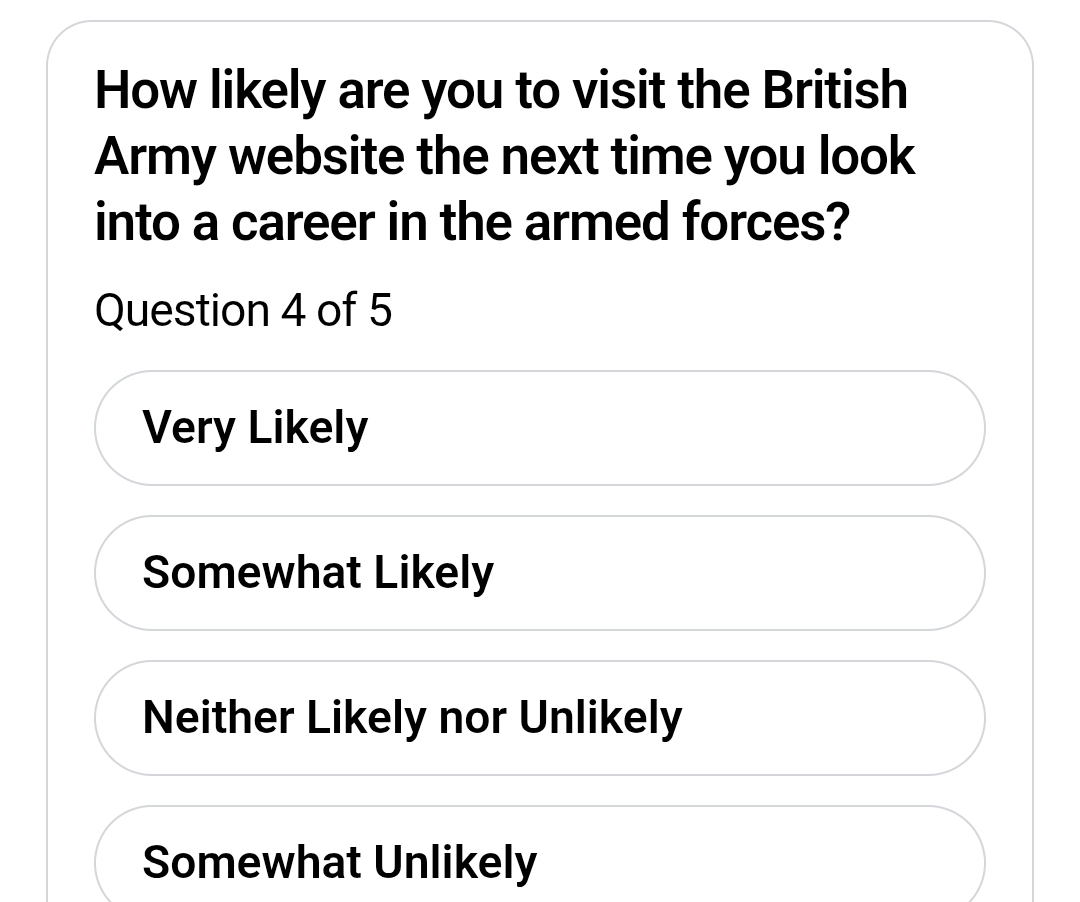This screenshot has width=1080, height=902.
Task: Click the word "nor" in third option
Action: pos(472,718)
